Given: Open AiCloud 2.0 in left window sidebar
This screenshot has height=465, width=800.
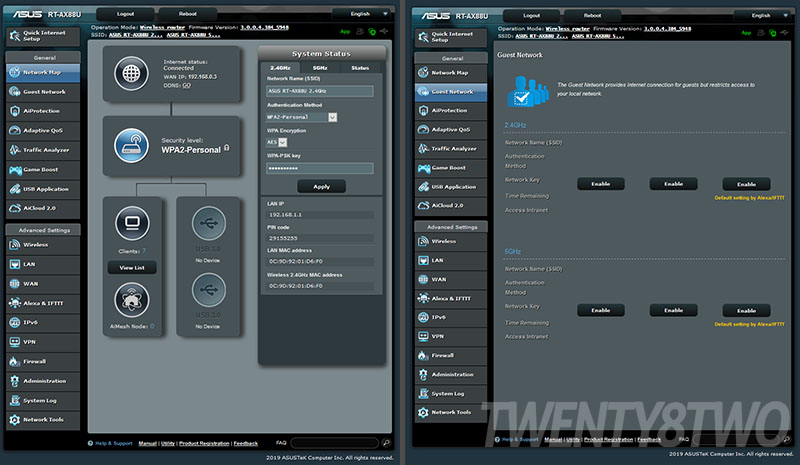Looking at the screenshot, I should (x=43, y=208).
